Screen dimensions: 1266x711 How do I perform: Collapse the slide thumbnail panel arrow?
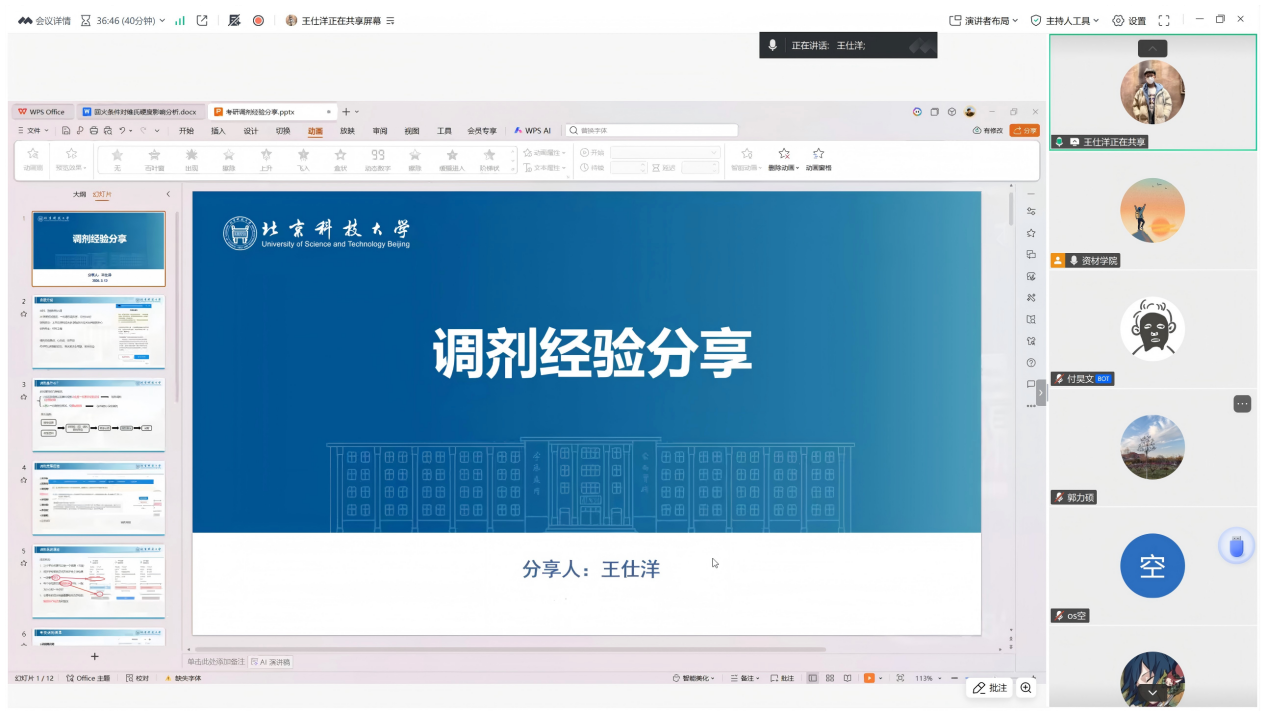(x=168, y=194)
